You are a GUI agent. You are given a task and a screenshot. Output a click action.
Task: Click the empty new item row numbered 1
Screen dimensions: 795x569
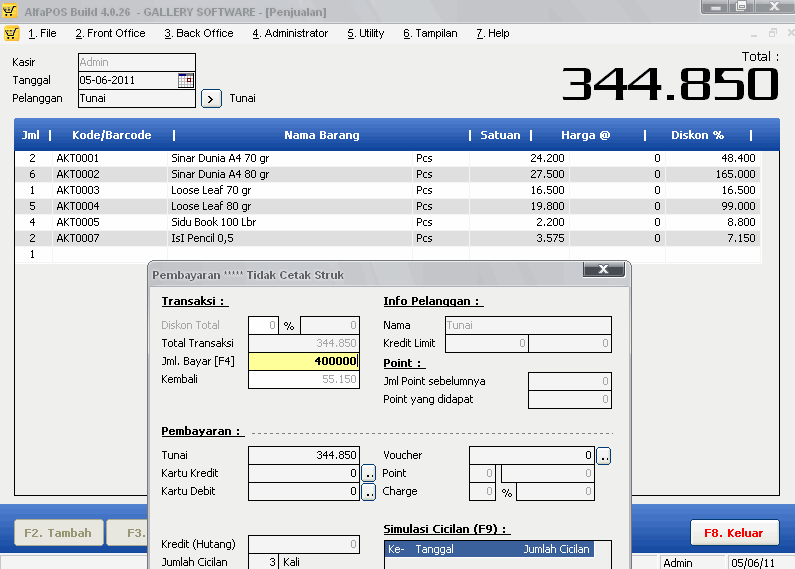388,254
